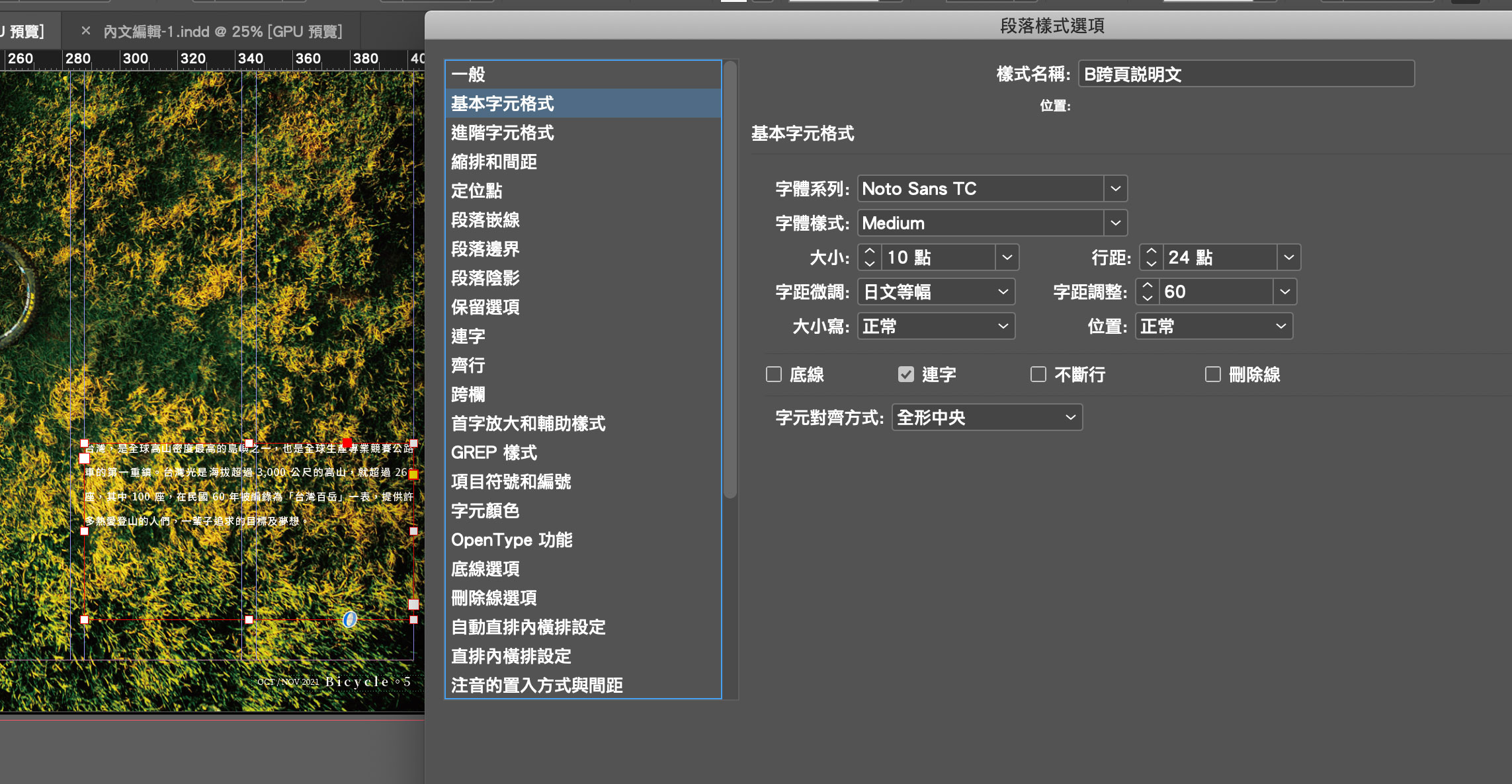
Task: Click the 樣式名稱 text field
Action: click(1246, 74)
